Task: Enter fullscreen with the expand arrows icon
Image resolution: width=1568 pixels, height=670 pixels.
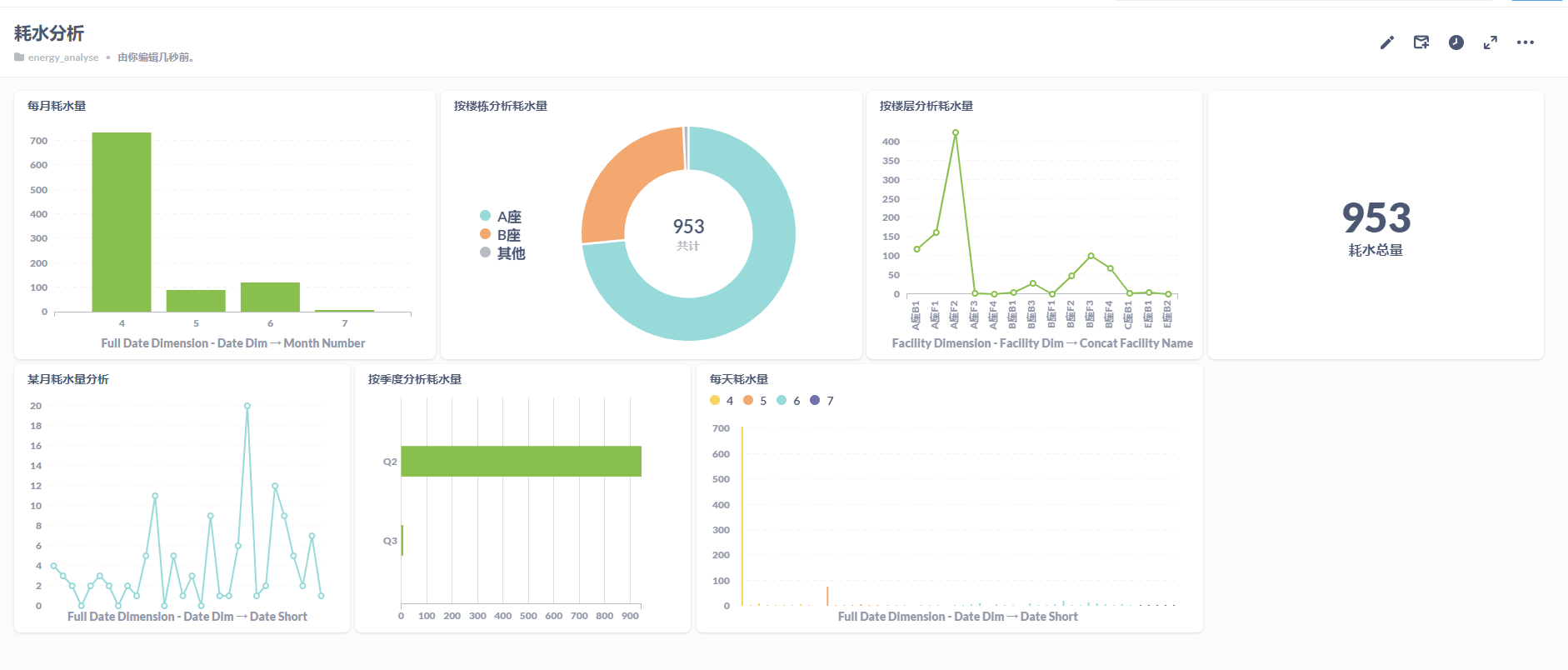Action: 1491,42
